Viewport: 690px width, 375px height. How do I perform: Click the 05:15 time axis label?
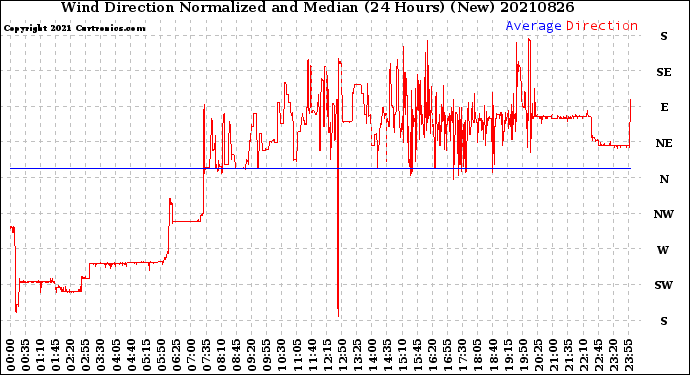[146, 355]
